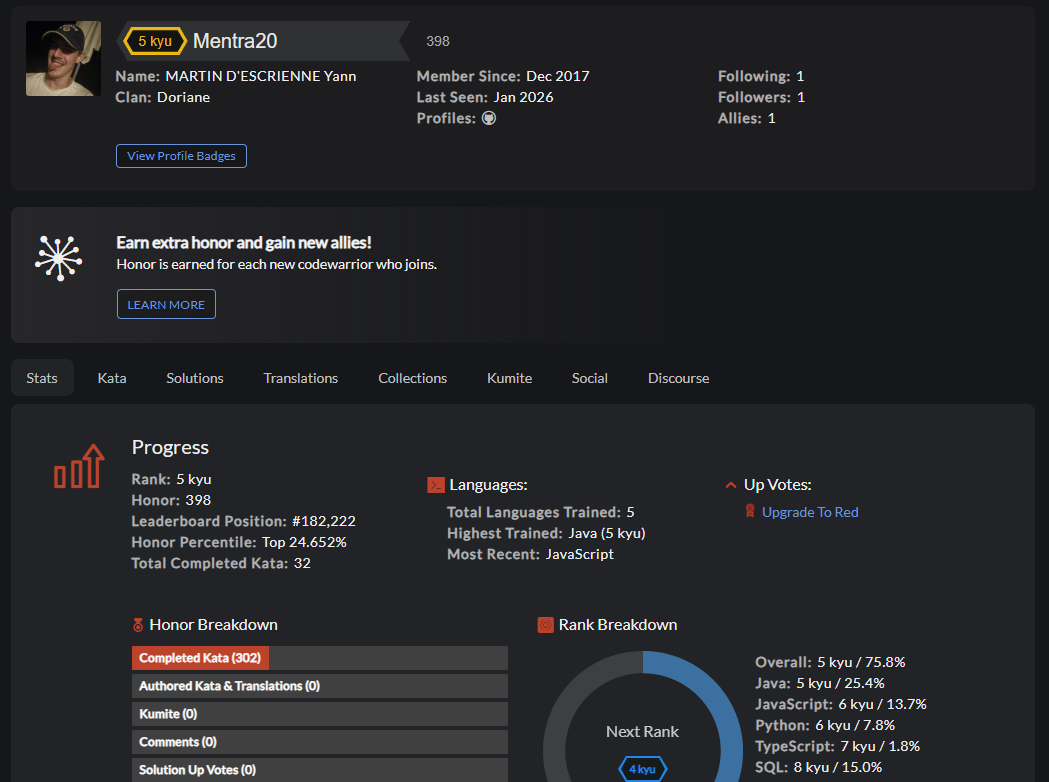Click the Up Votes chevron icon
The width and height of the screenshot is (1049, 782).
click(x=731, y=485)
